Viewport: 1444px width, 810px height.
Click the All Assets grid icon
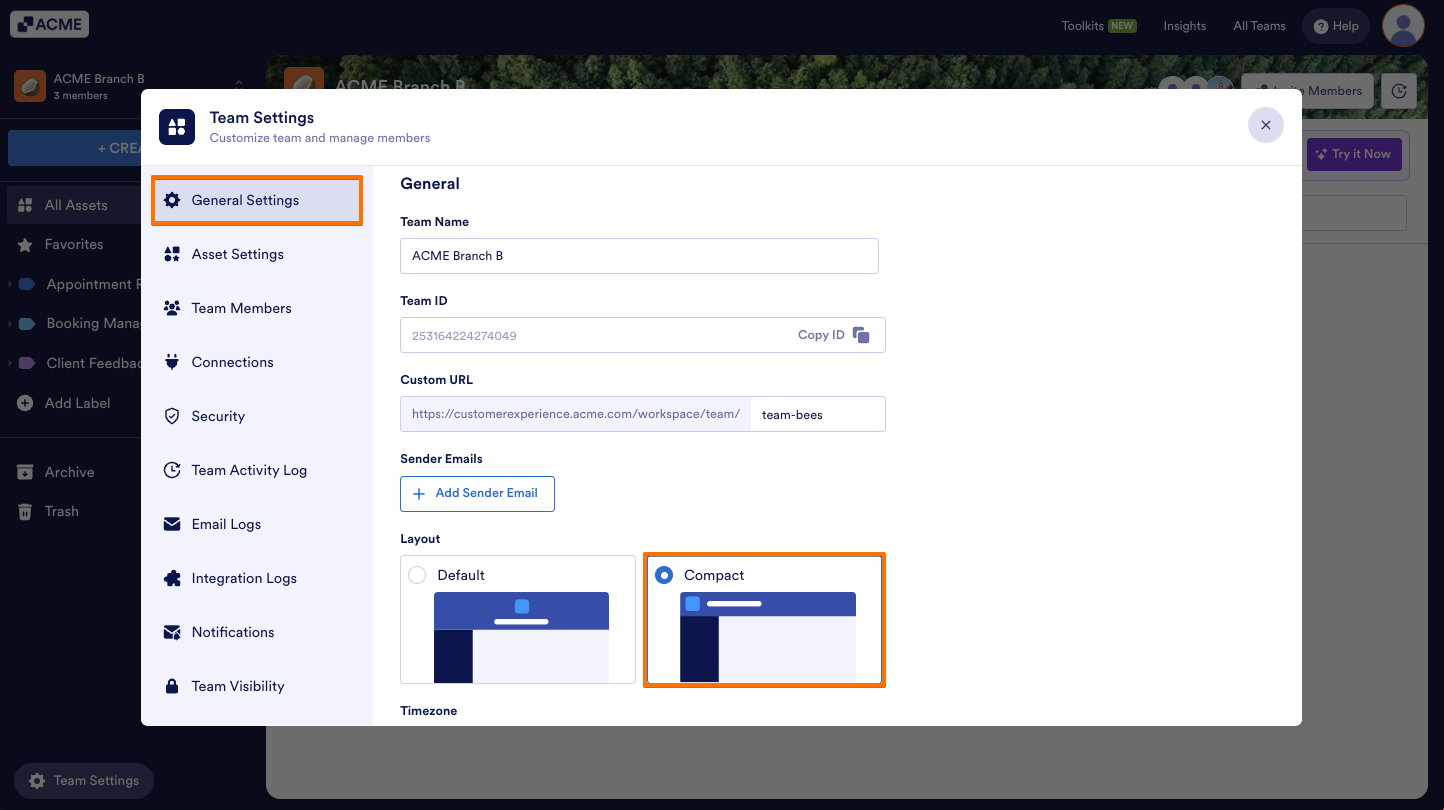click(x=25, y=205)
